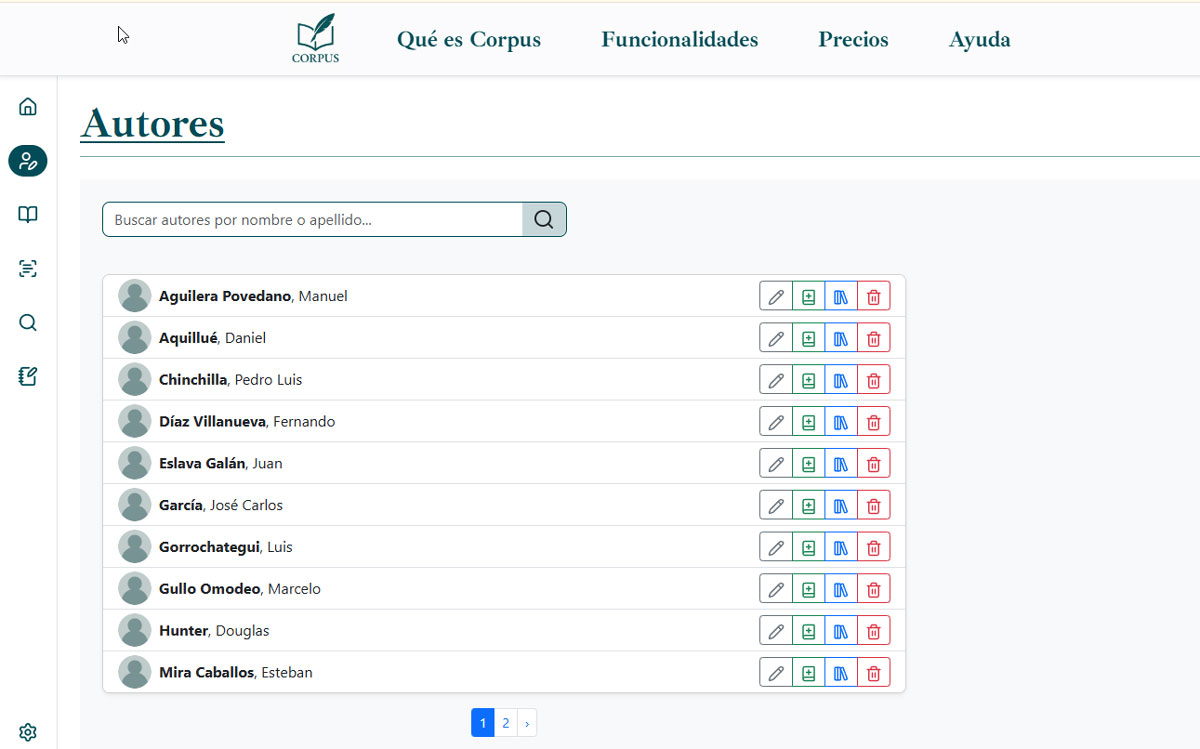Open the home icon in sidebar

(28, 106)
